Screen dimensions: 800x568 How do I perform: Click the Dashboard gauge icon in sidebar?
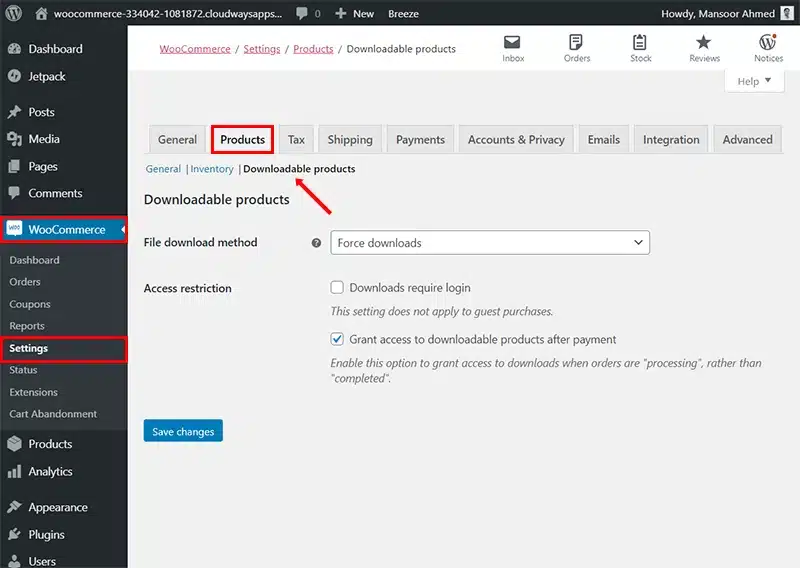pyautogui.click(x=14, y=49)
